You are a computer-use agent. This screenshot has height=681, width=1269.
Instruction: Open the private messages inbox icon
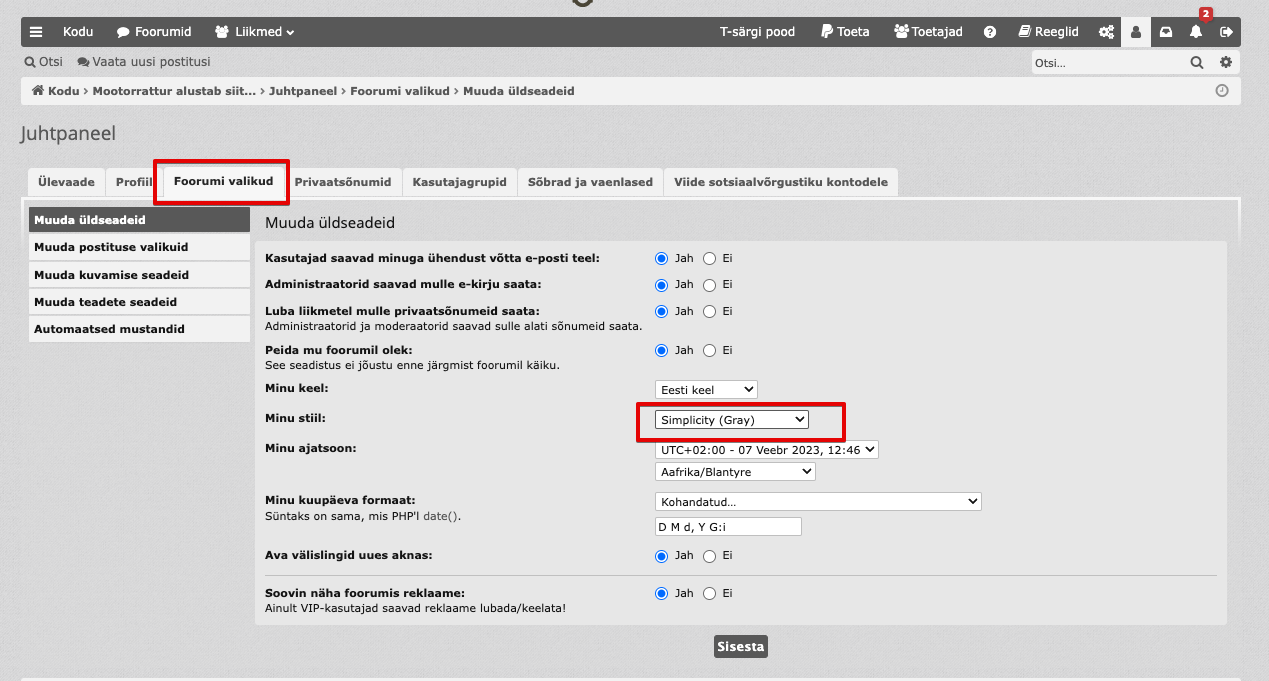1166,32
